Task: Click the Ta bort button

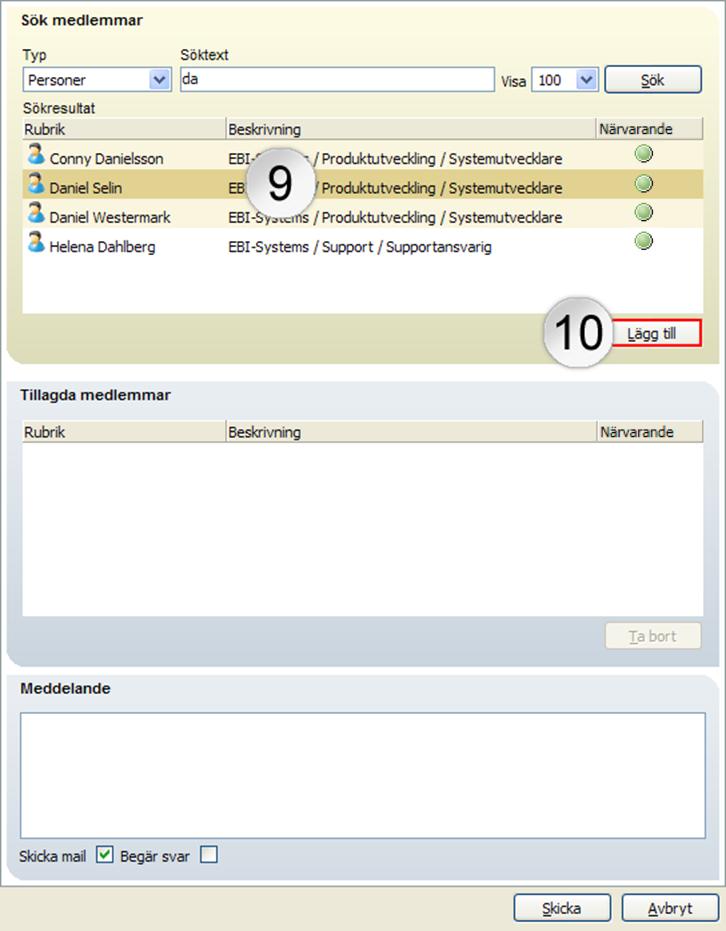Action: (x=653, y=636)
